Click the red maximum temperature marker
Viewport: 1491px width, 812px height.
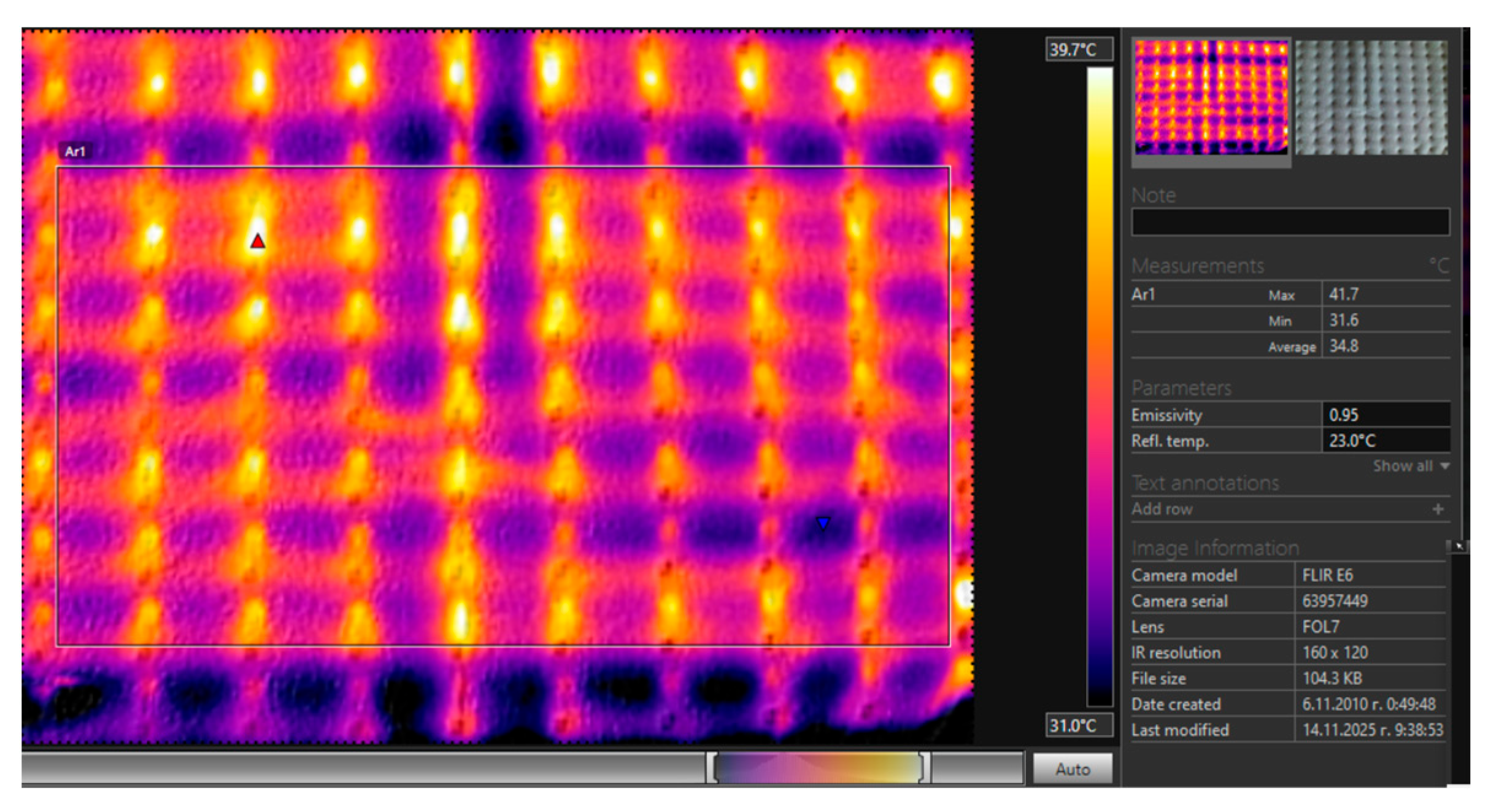258,242
